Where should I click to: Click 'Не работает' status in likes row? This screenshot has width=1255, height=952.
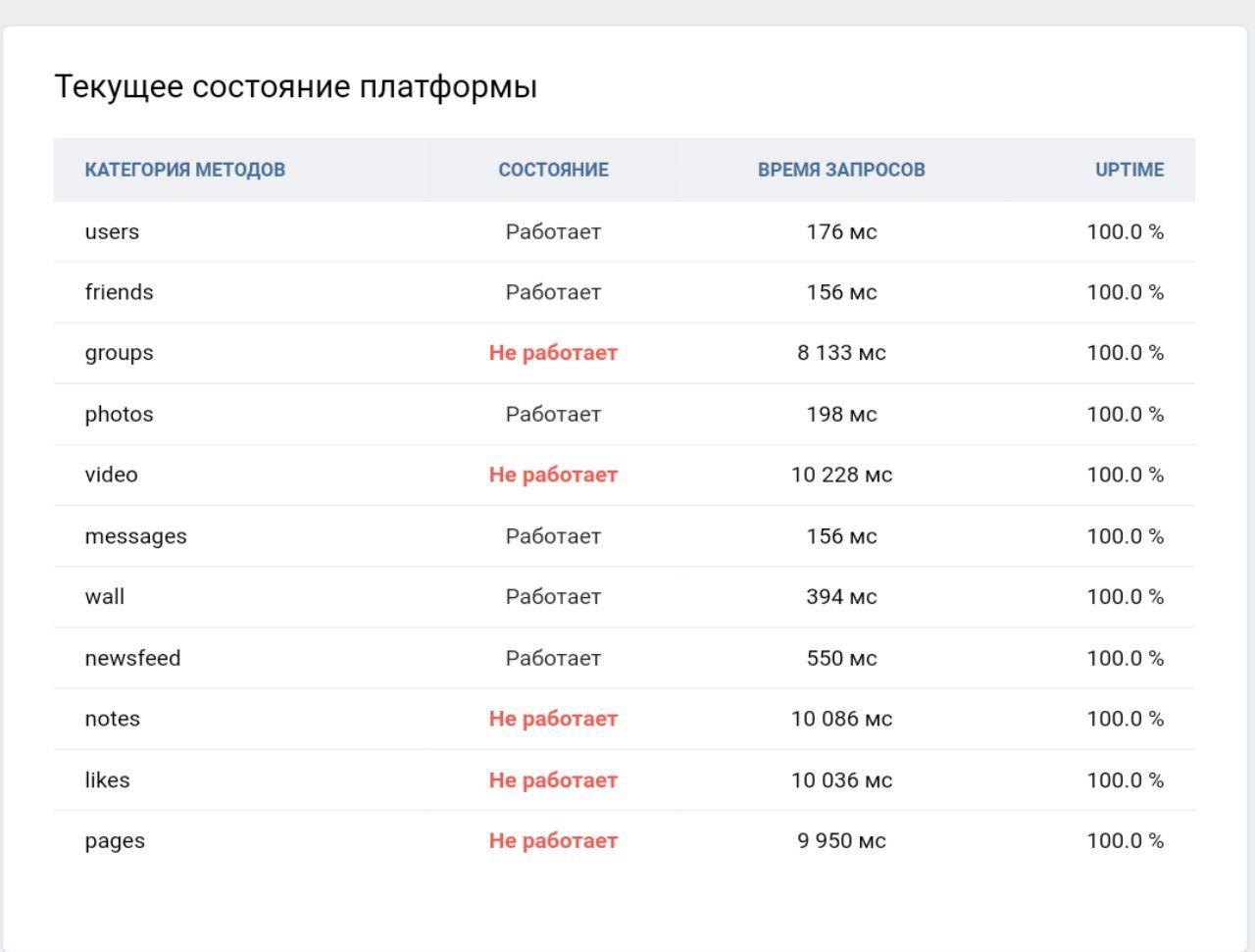click(x=553, y=780)
